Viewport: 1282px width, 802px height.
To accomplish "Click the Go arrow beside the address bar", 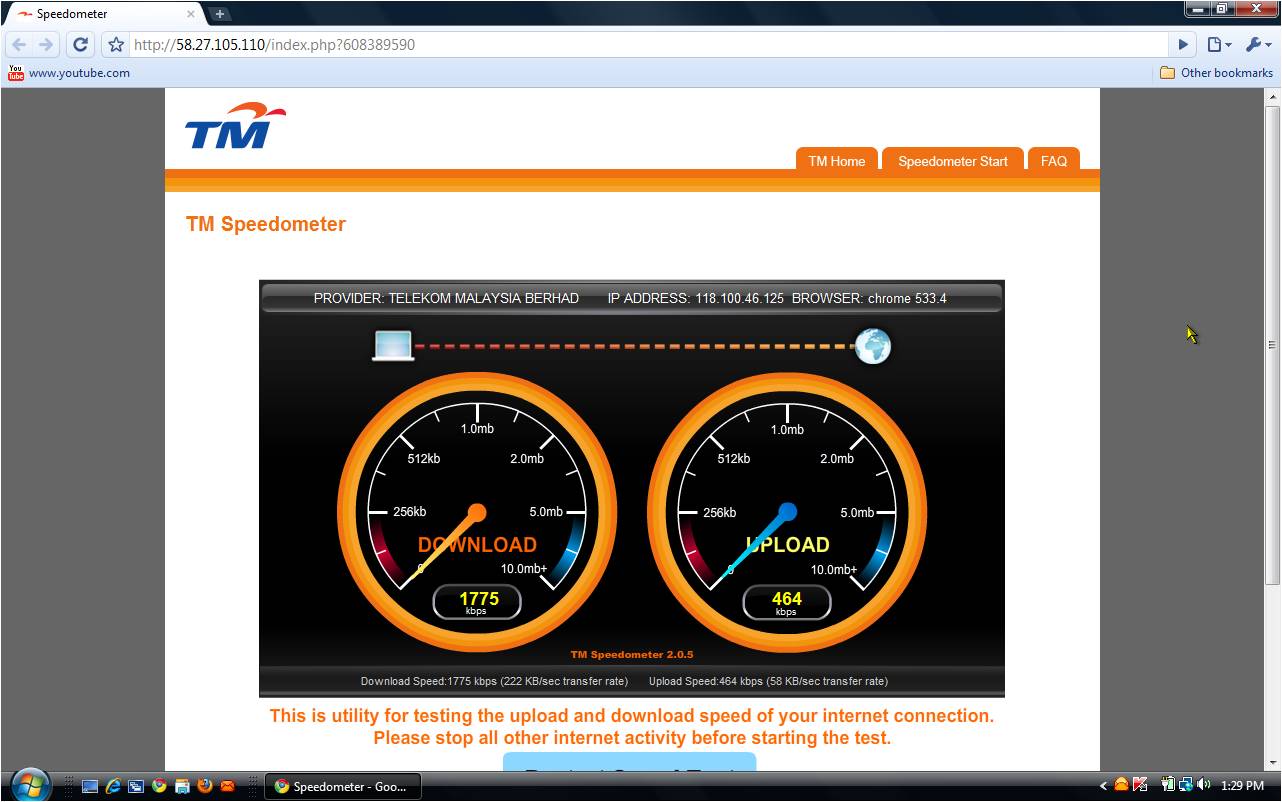I will tap(1183, 44).
